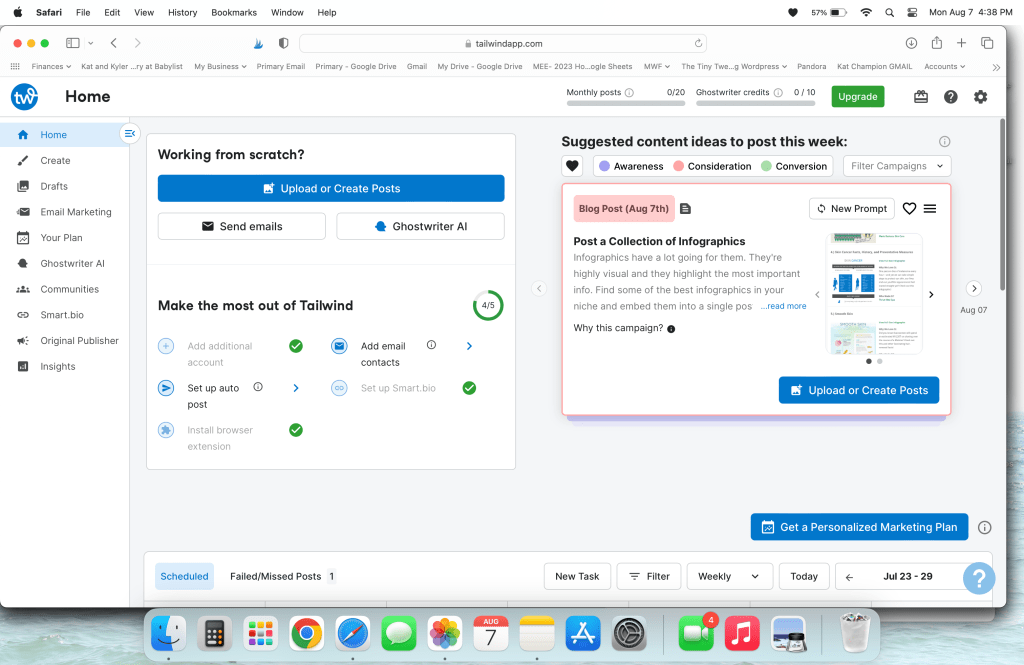Click the 4/5 progress circle indicator

tap(488, 306)
